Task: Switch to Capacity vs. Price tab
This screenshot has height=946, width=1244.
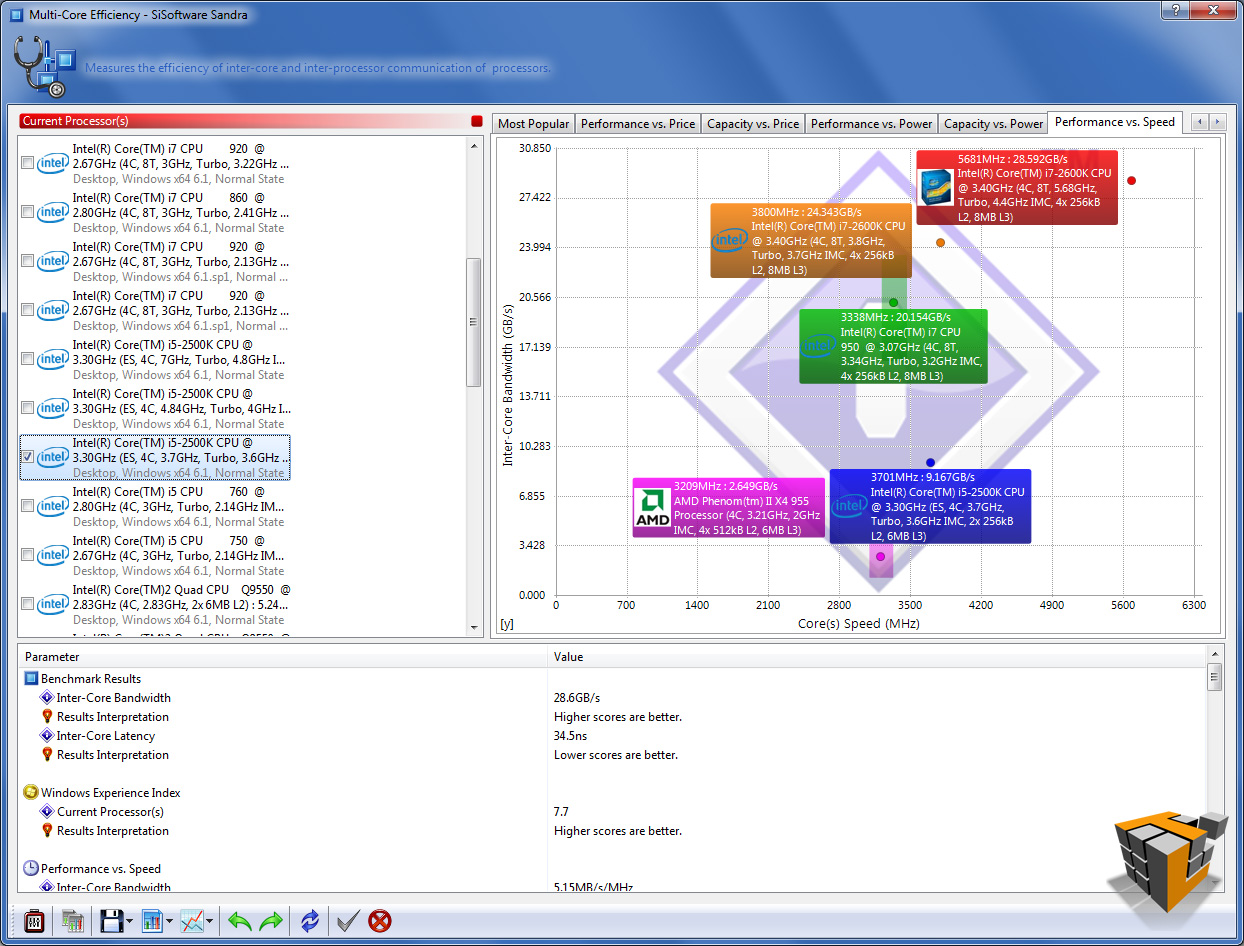Action: click(753, 124)
